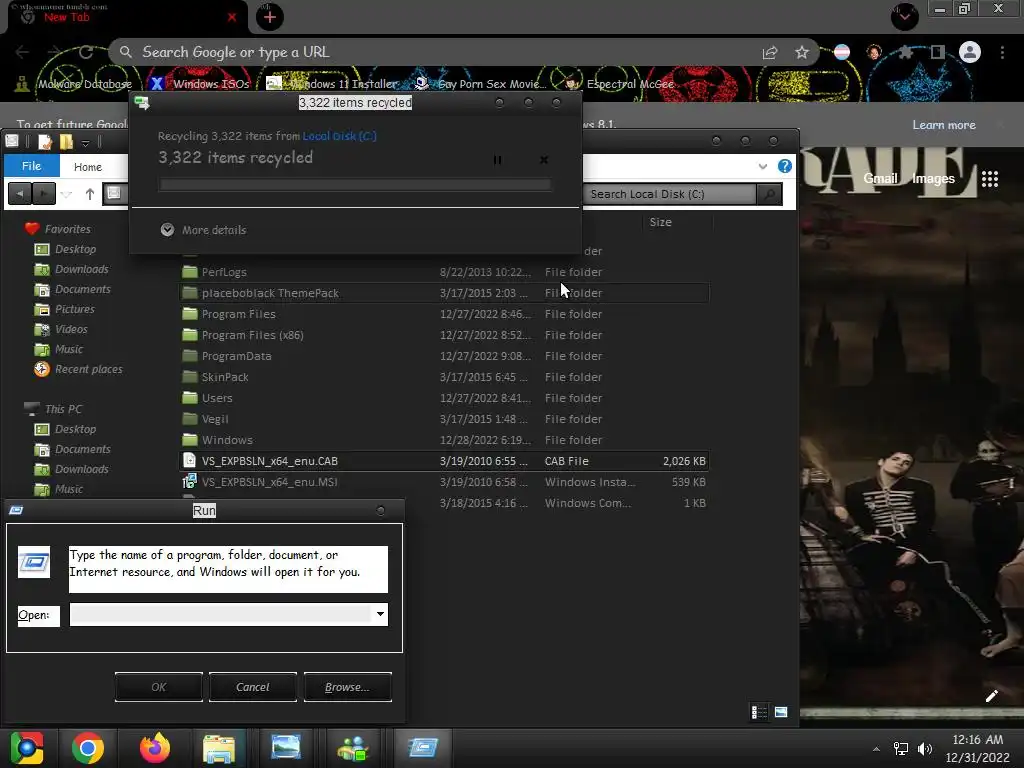Select the PerfLogs folder
The image size is (1024, 768).
pyautogui.click(x=444, y=272)
